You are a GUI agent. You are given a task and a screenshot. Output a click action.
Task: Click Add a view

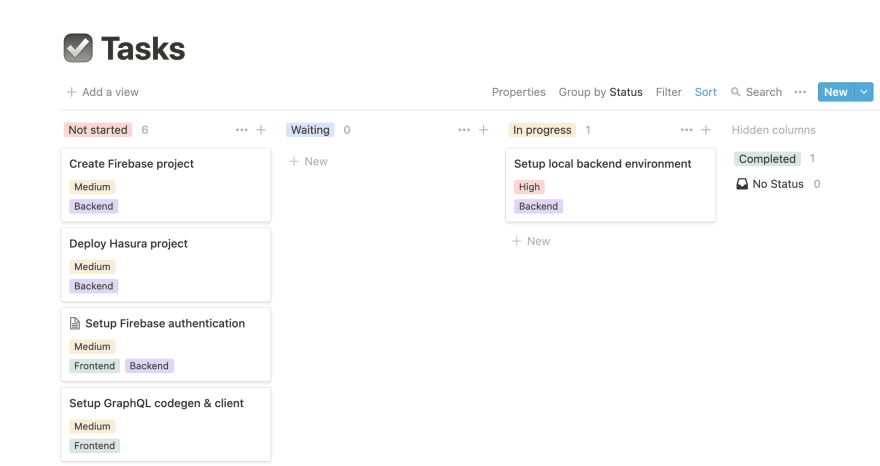(x=103, y=92)
